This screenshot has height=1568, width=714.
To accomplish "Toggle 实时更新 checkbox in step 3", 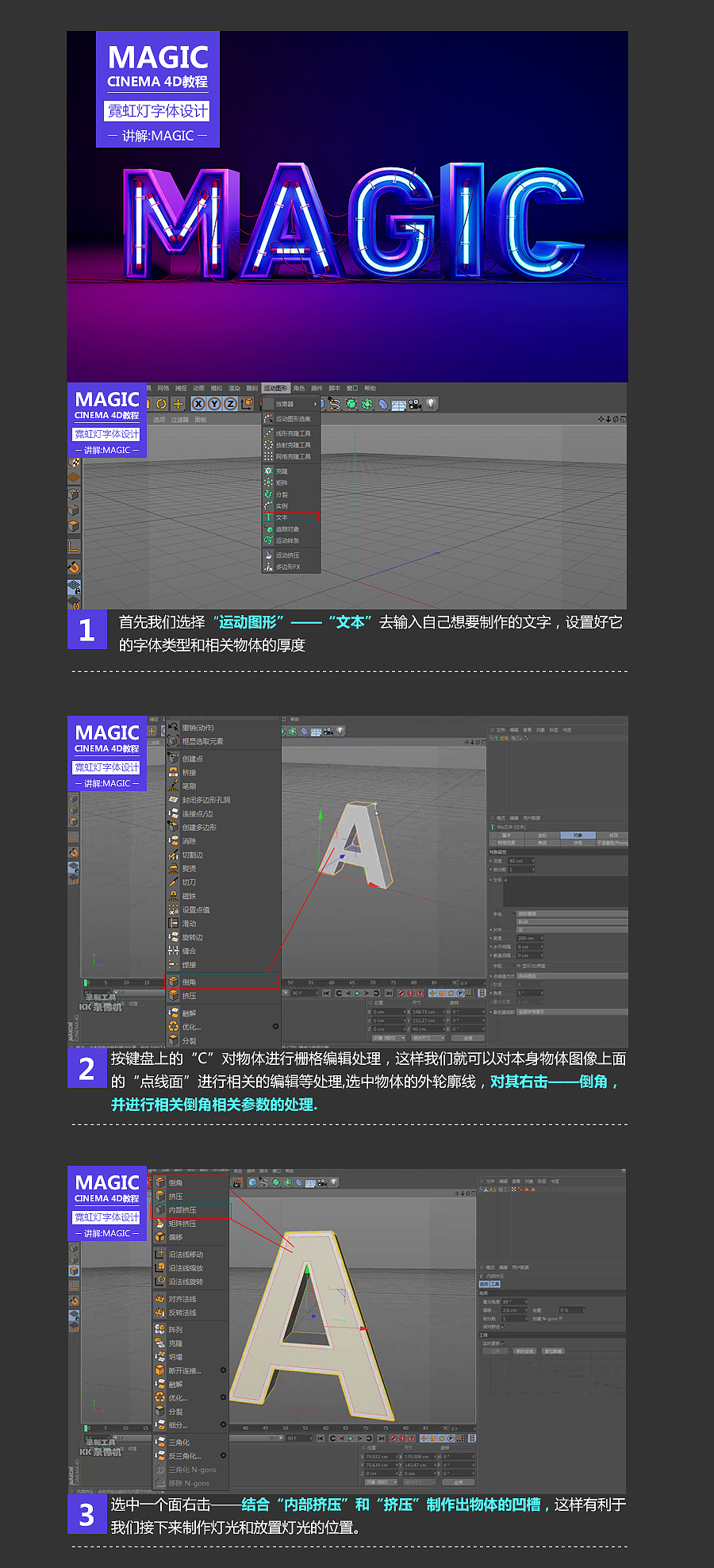I will (x=503, y=1343).
